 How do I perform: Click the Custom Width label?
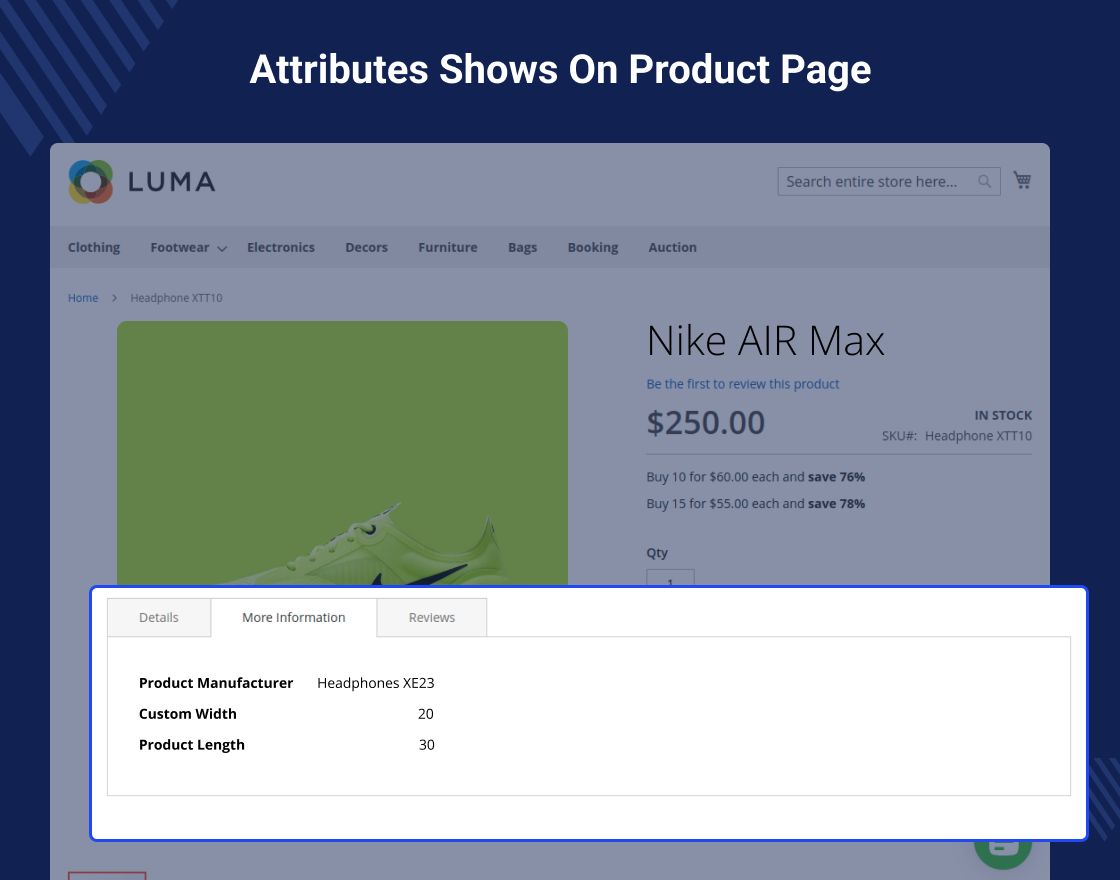[187, 714]
